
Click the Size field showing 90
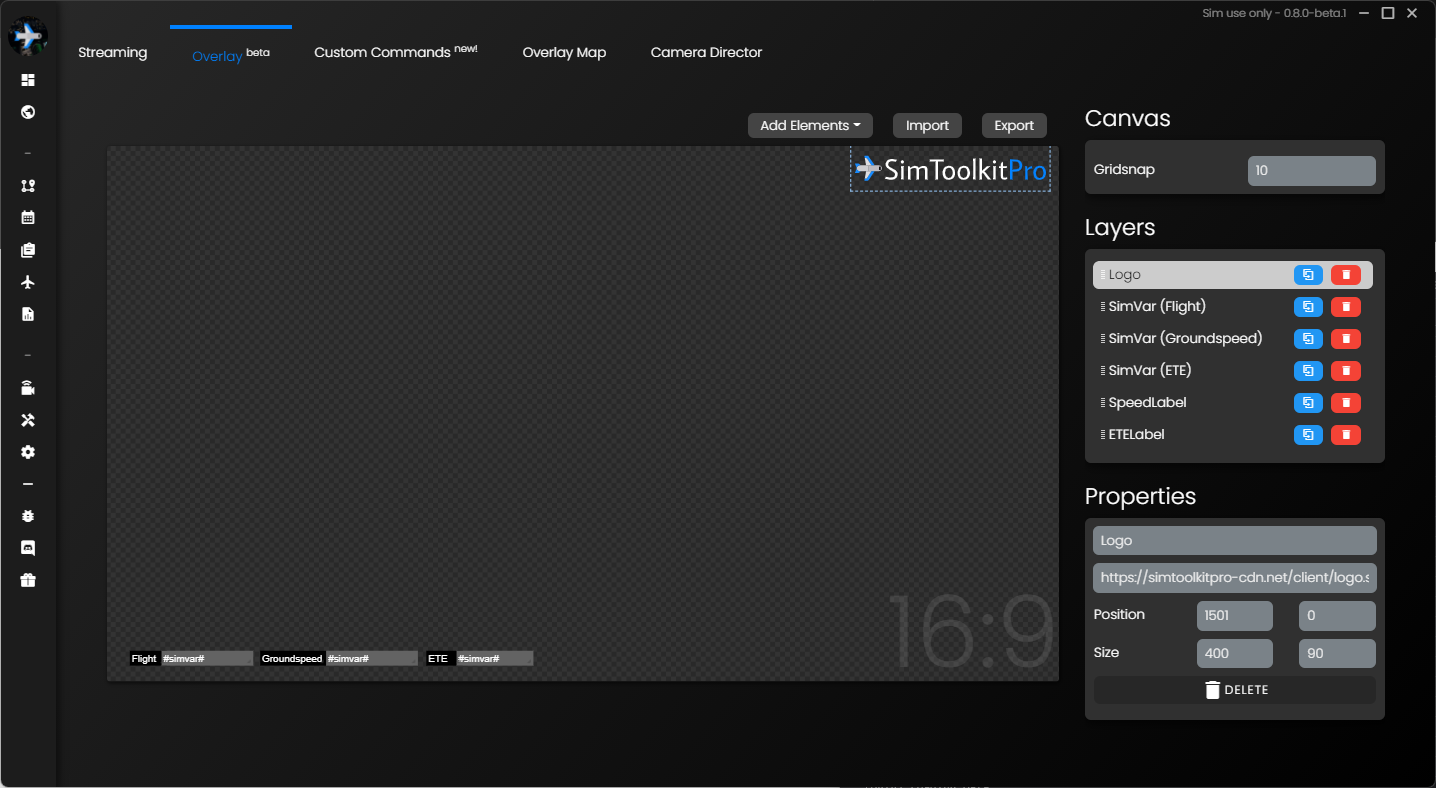(1337, 654)
